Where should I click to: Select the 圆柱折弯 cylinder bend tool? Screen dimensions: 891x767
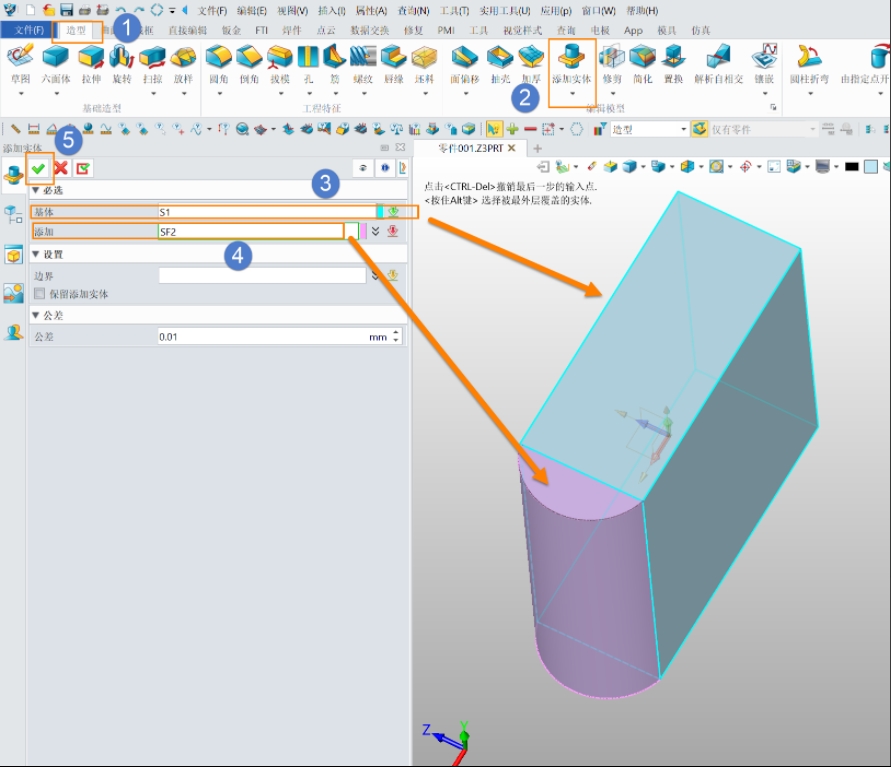coord(809,64)
